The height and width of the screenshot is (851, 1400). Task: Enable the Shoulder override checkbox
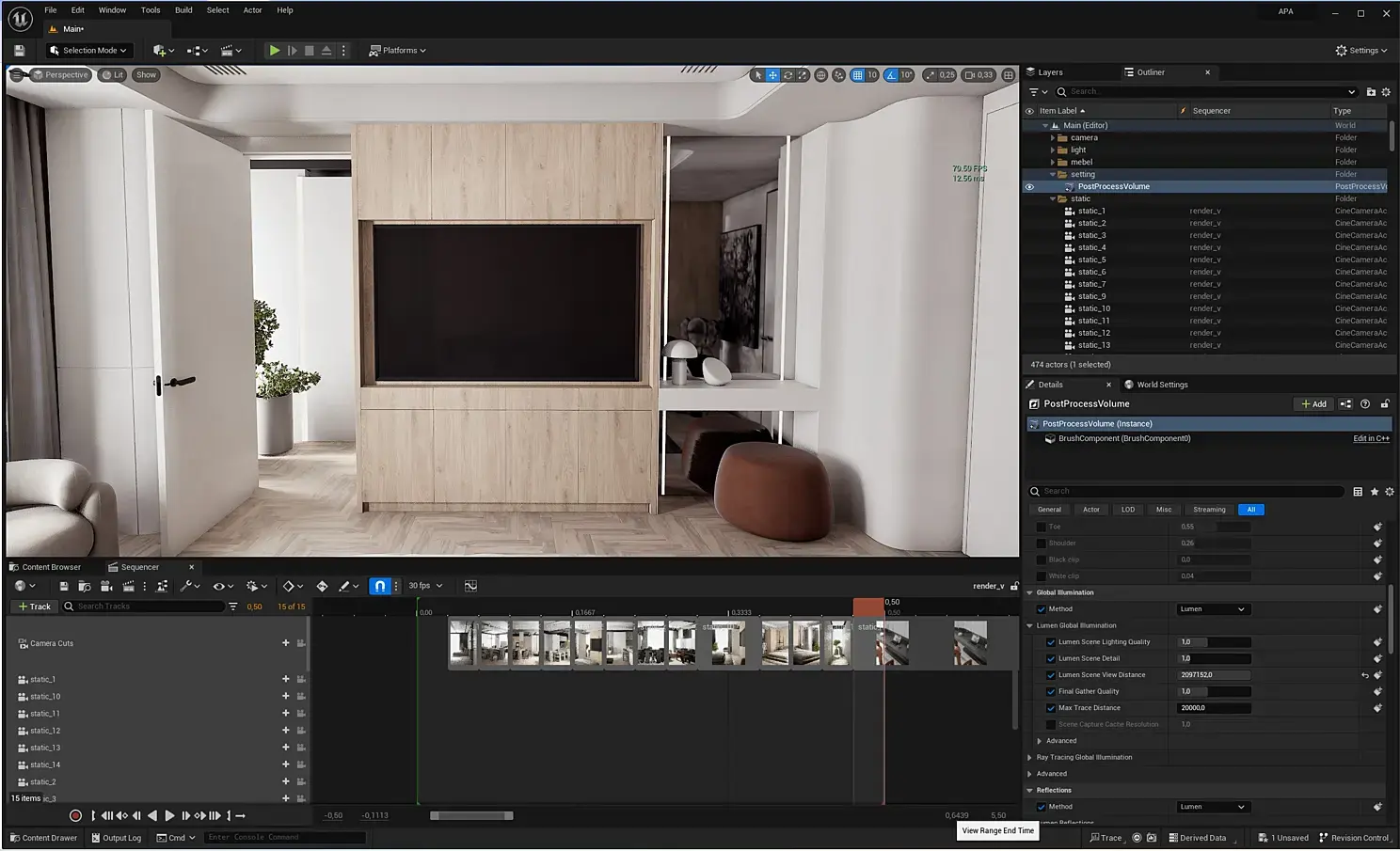[1042, 544]
